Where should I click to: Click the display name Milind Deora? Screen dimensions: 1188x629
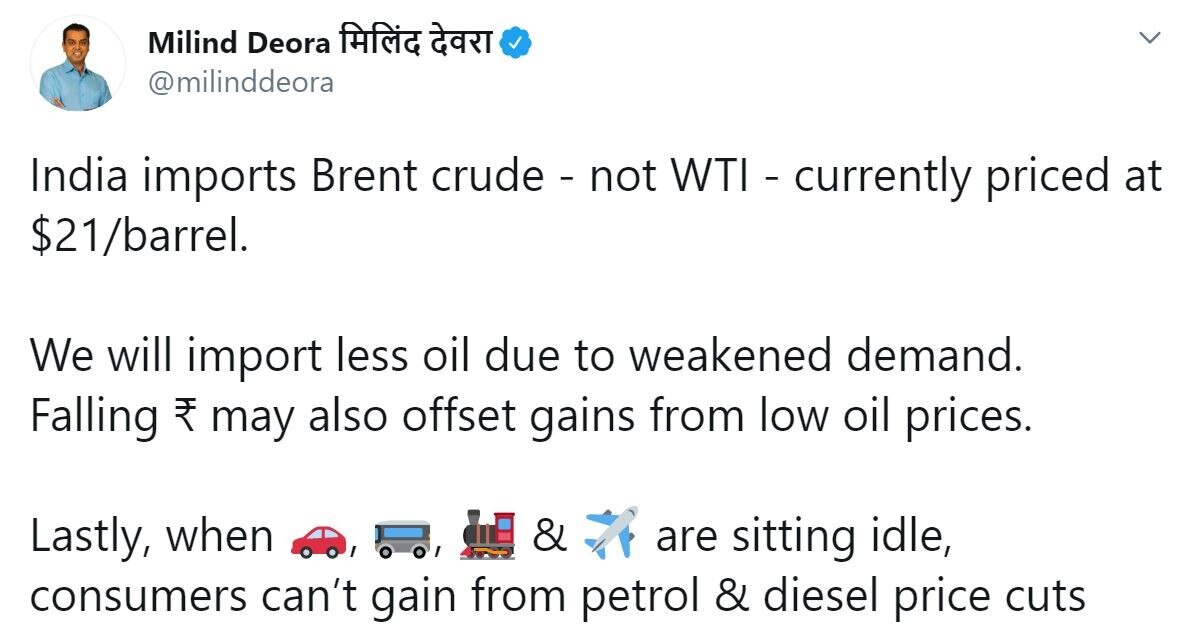point(237,44)
